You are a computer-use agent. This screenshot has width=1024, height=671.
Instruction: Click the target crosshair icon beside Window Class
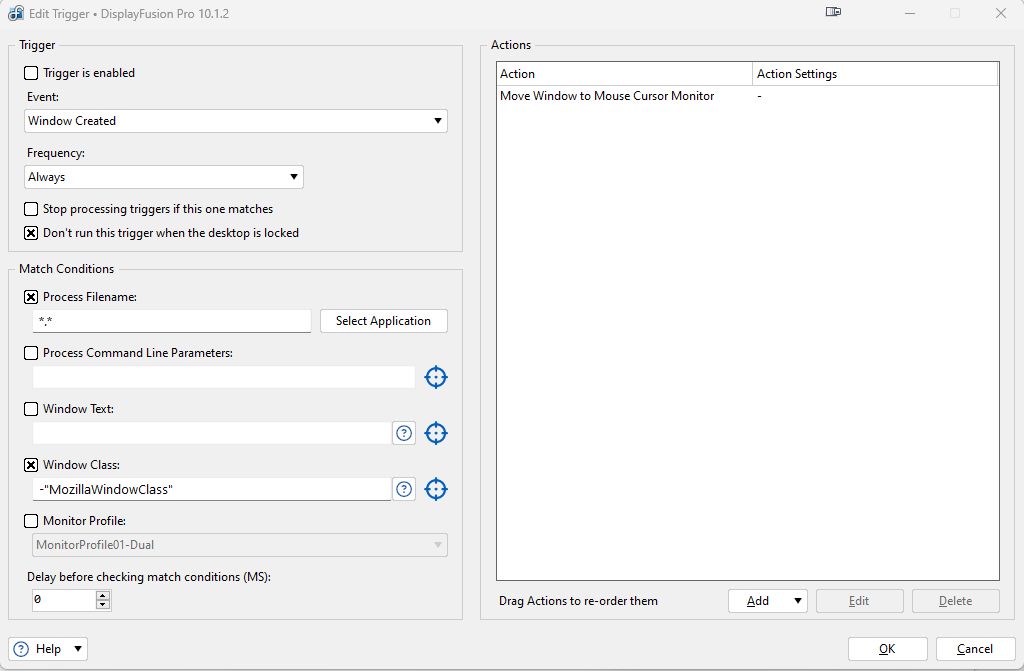(435, 489)
